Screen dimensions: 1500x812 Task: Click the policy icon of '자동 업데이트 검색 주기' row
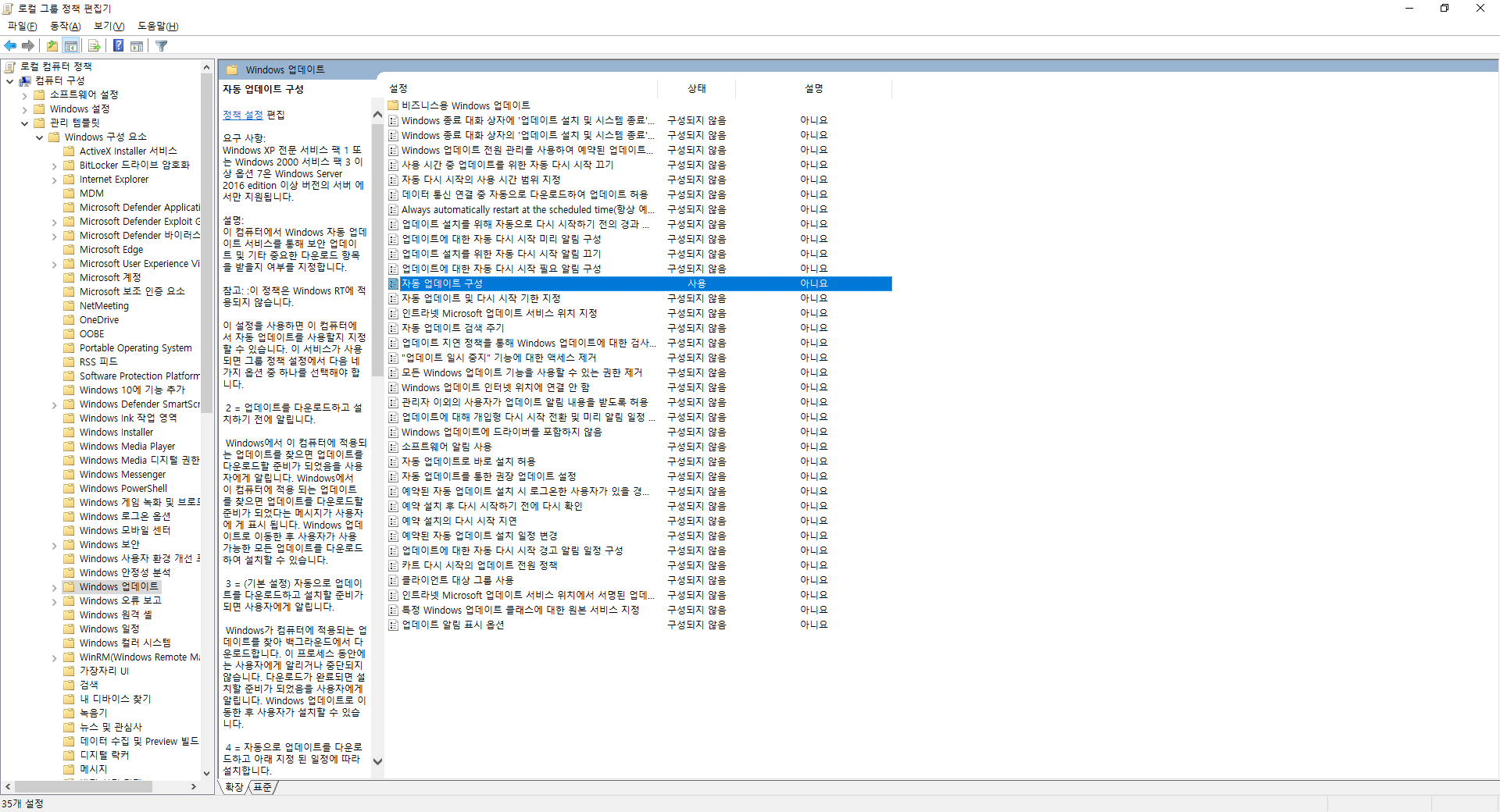click(x=394, y=329)
